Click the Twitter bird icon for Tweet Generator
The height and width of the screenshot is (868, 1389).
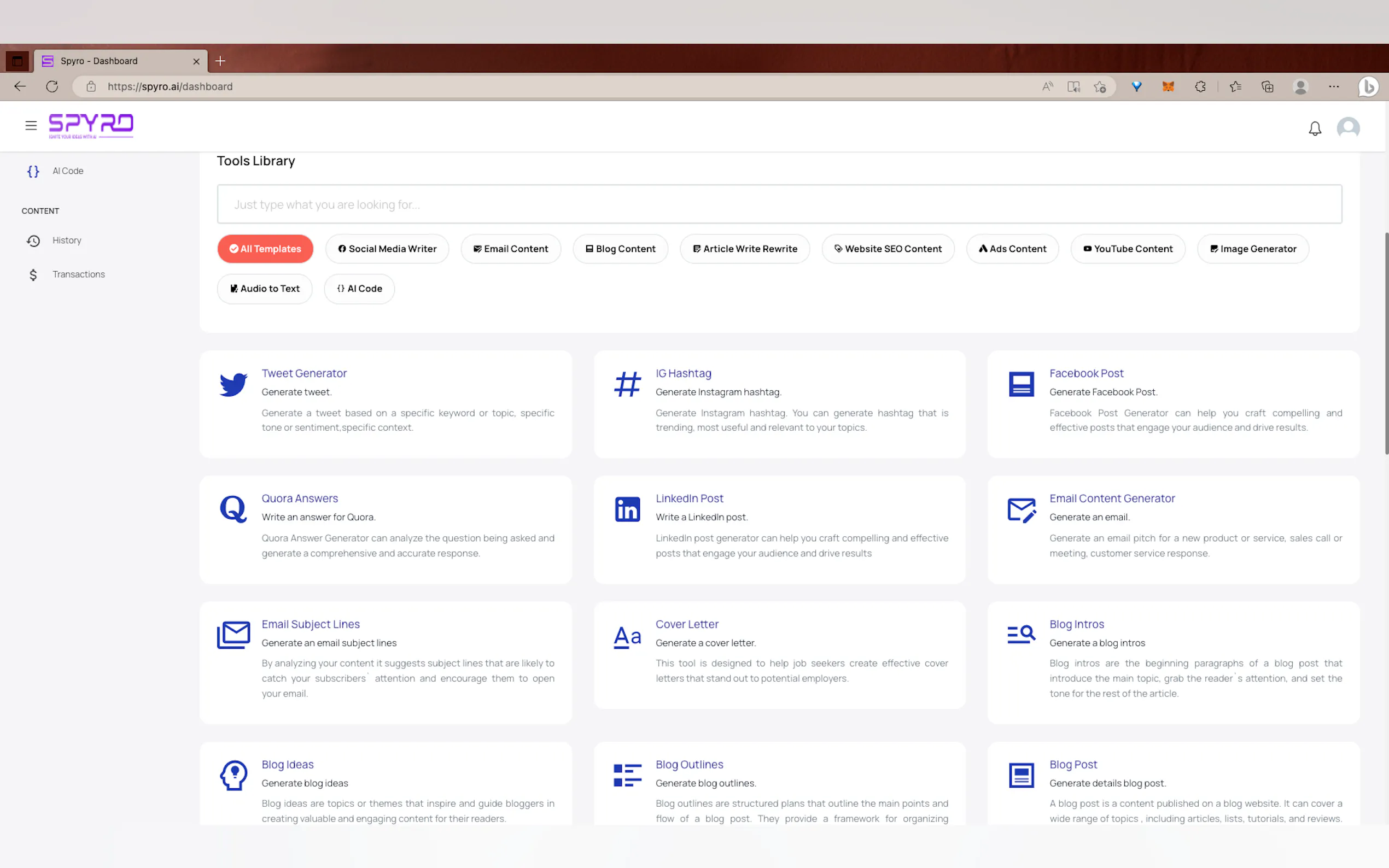[x=233, y=384]
